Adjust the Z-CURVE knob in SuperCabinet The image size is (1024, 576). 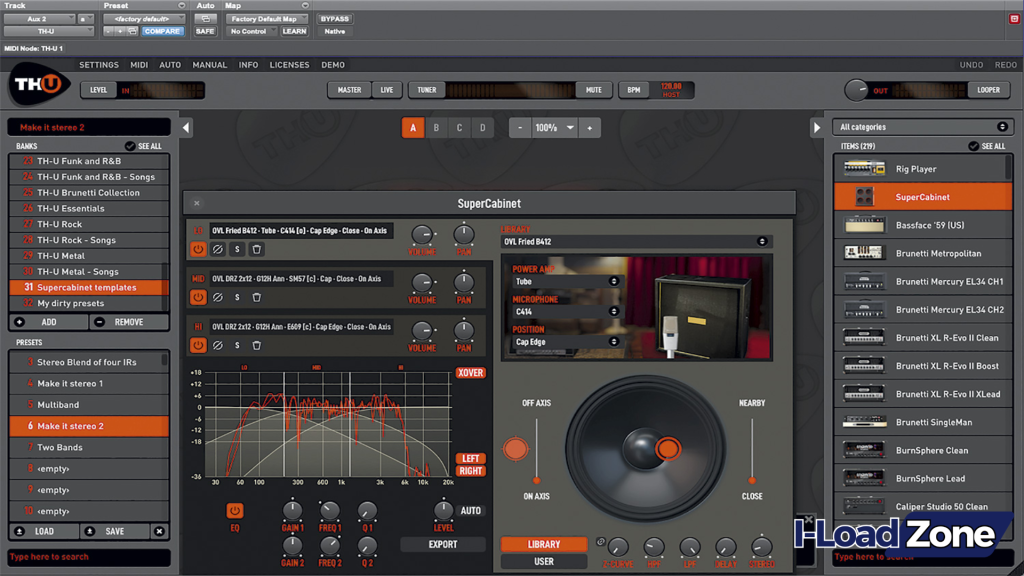618,547
